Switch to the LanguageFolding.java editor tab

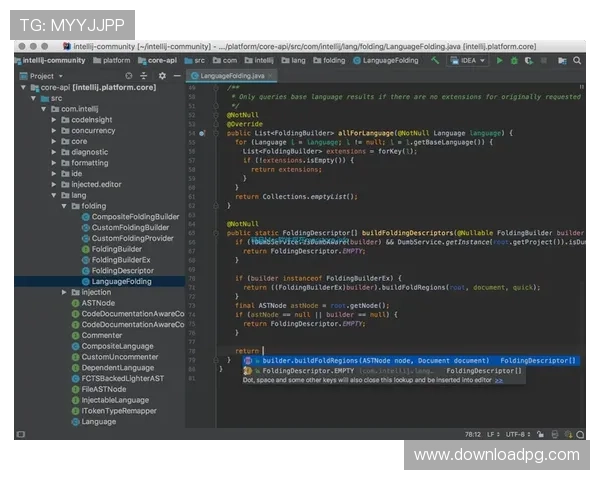point(229,75)
